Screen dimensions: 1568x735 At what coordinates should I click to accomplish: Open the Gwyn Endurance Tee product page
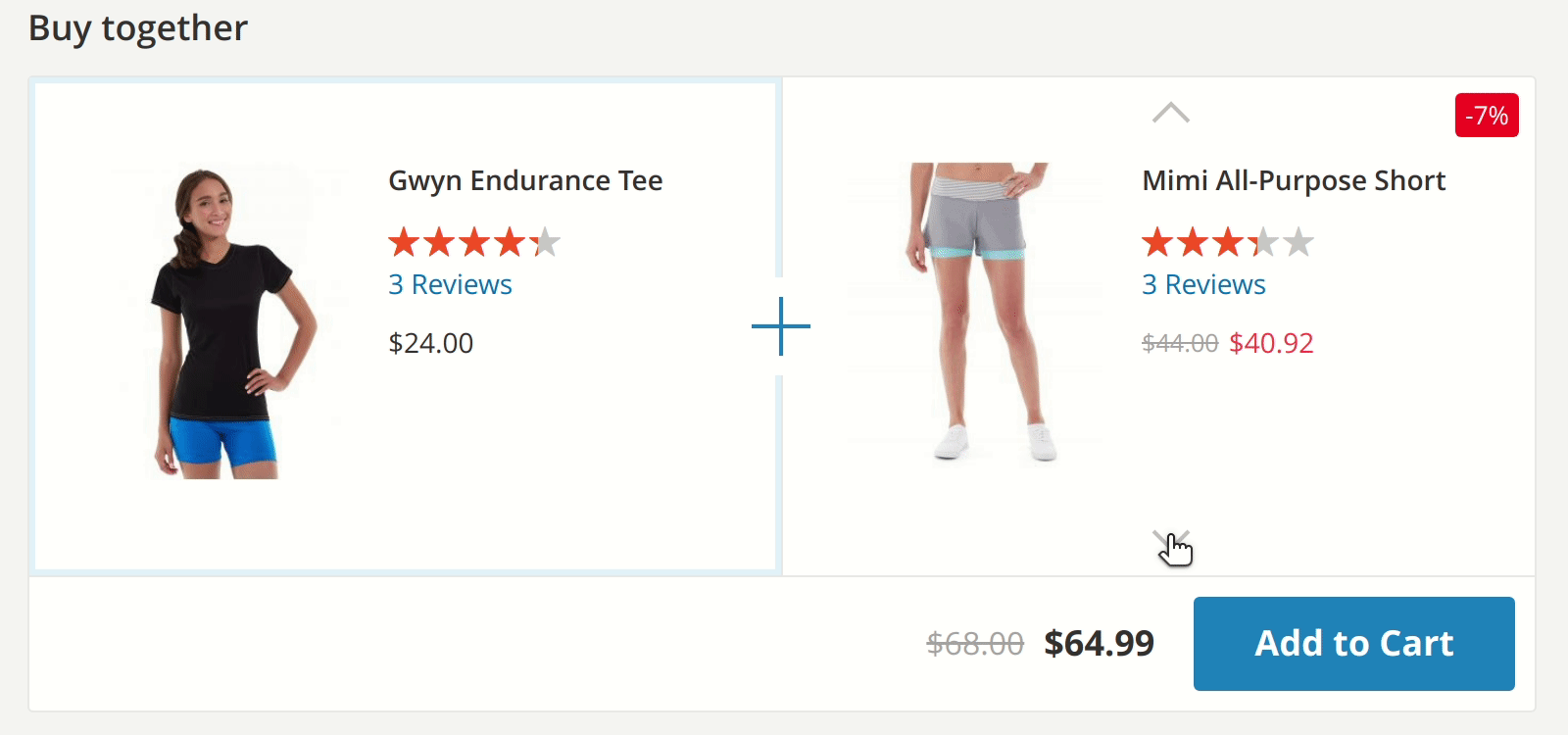(x=525, y=180)
